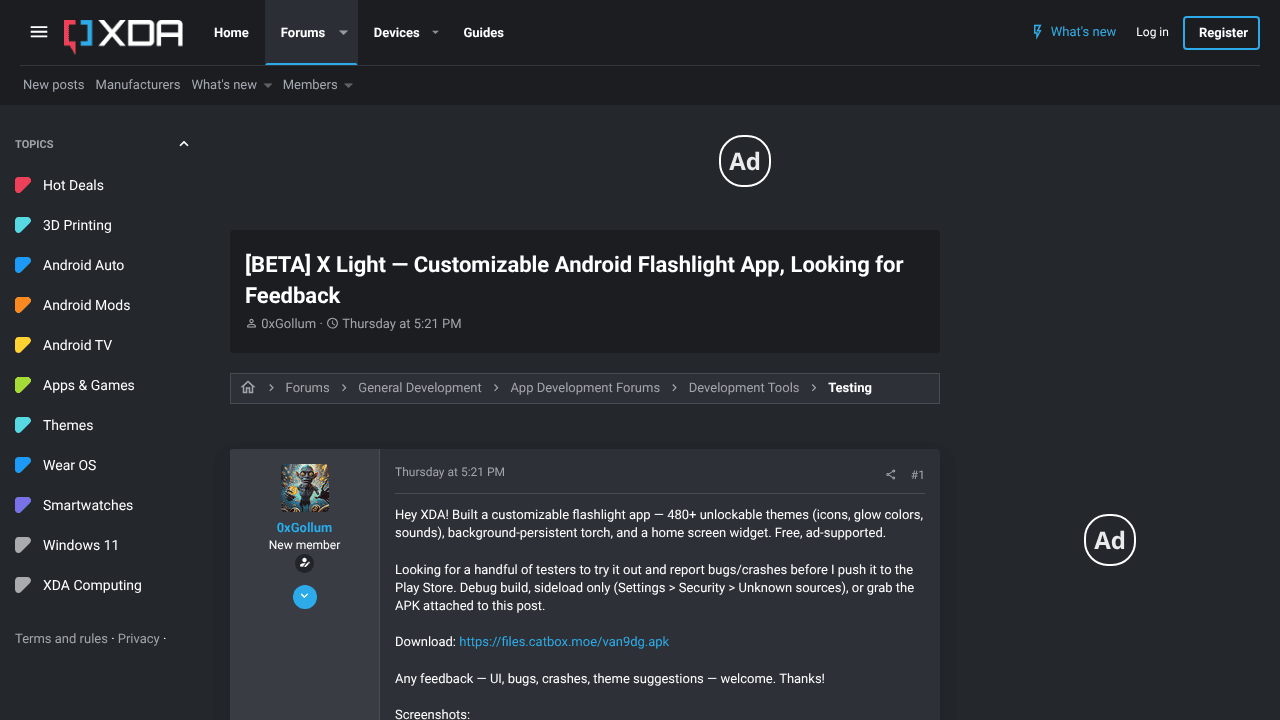Image resolution: width=1280 pixels, height=720 pixels.
Task: Open New posts in sub navigation
Action: pyautogui.click(x=54, y=85)
